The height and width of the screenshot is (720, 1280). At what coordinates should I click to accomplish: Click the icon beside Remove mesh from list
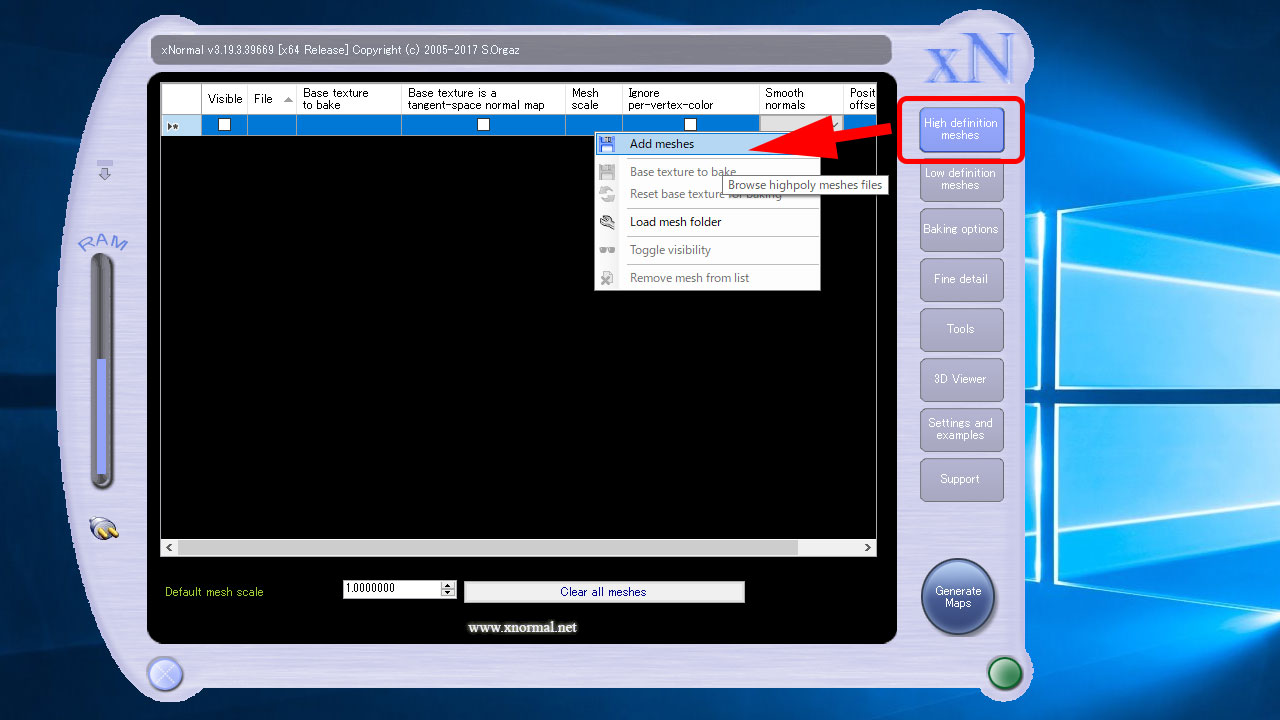pyautogui.click(x=606, y=278)
